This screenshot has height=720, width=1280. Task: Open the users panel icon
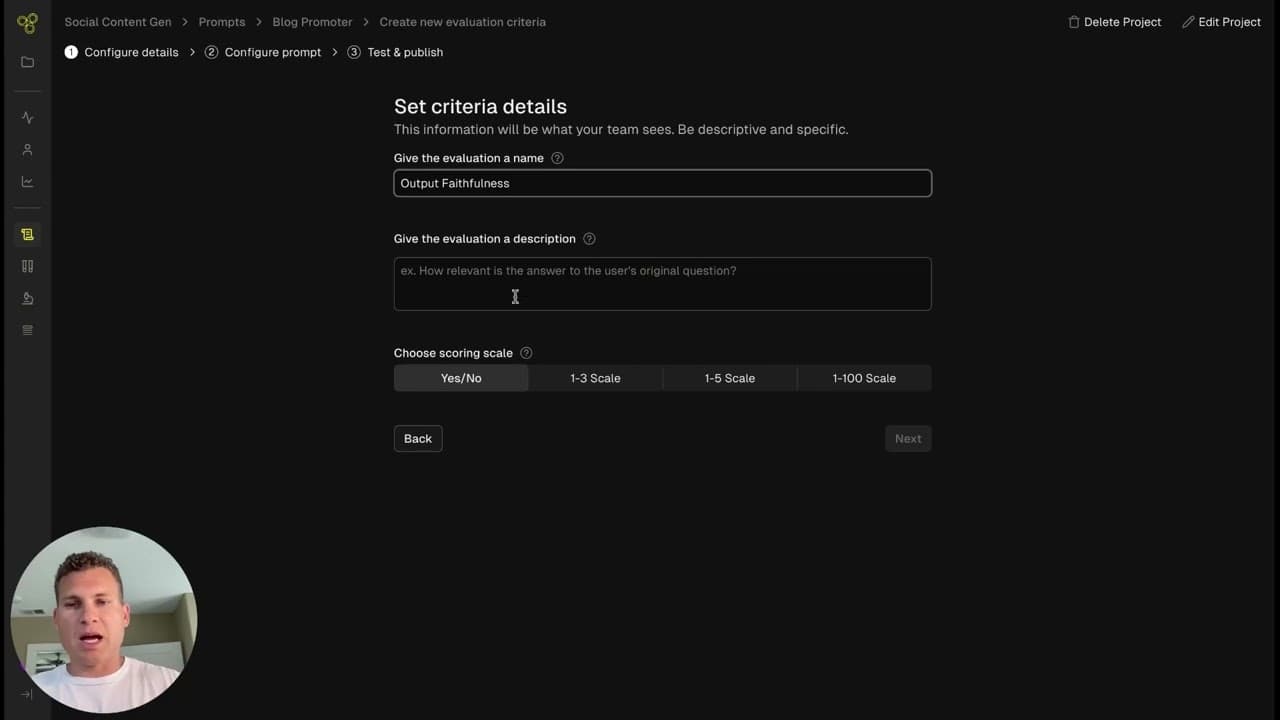(x=27, y=149)
